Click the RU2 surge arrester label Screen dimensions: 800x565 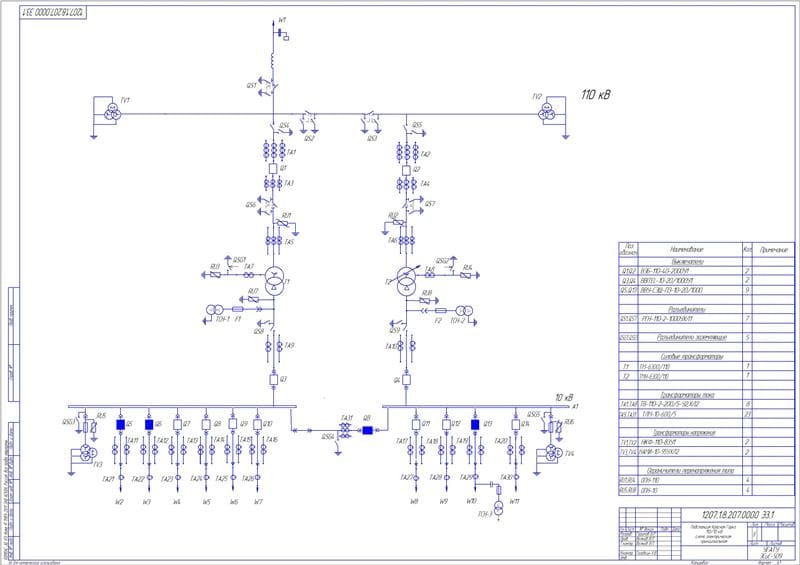coord(393,216)
